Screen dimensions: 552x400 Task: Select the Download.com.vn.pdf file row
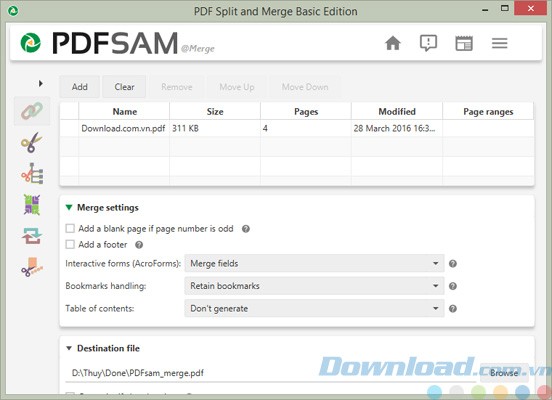click(x=297, y=128)
